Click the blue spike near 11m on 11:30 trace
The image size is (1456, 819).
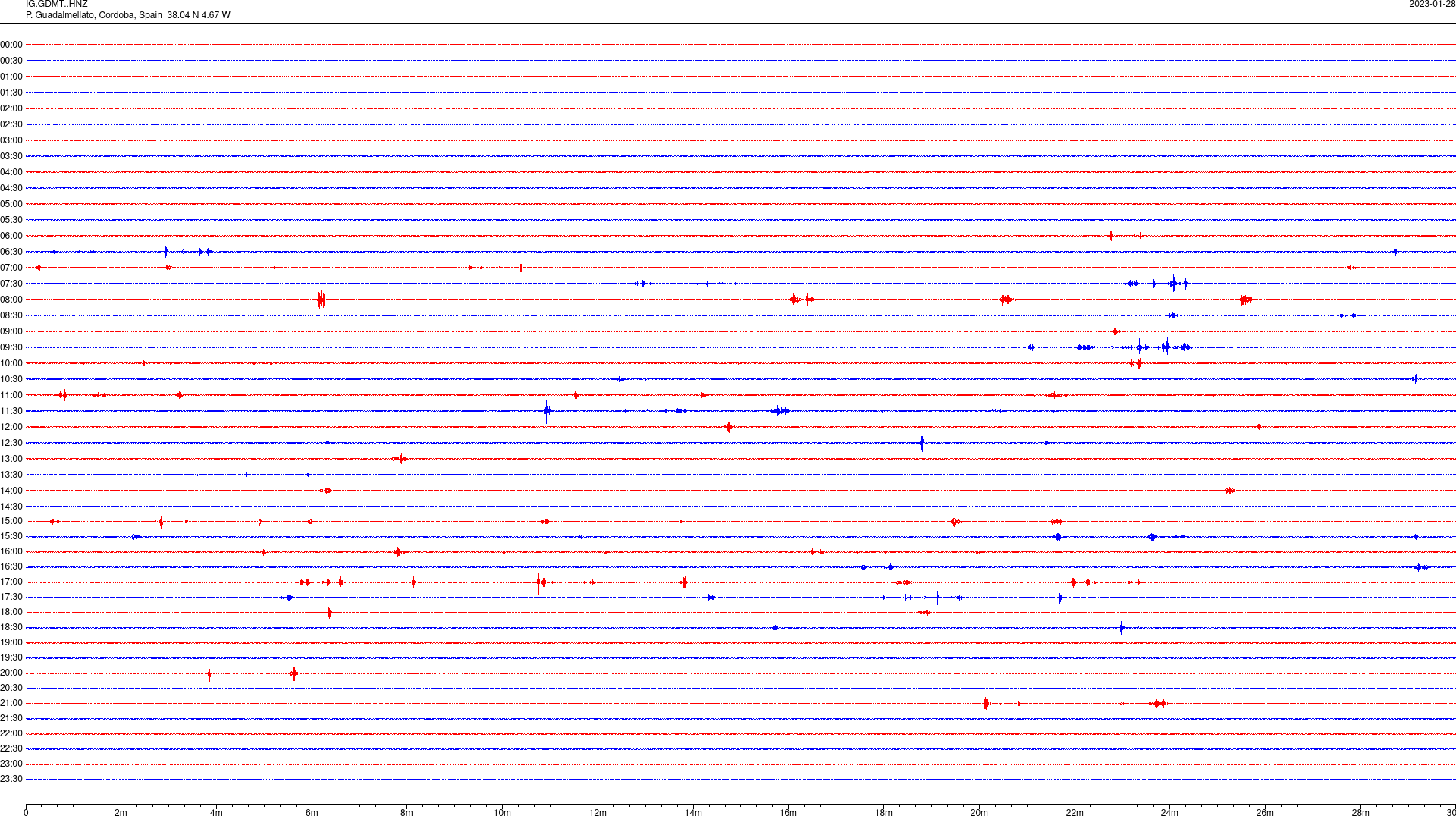[547, 412]
